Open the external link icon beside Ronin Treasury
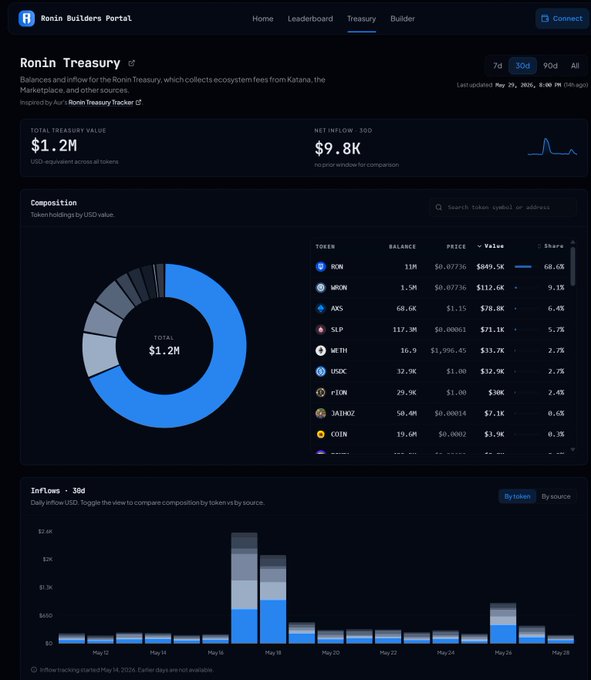Viewport: 591px width, 680px height. click(x=131, y=63)
